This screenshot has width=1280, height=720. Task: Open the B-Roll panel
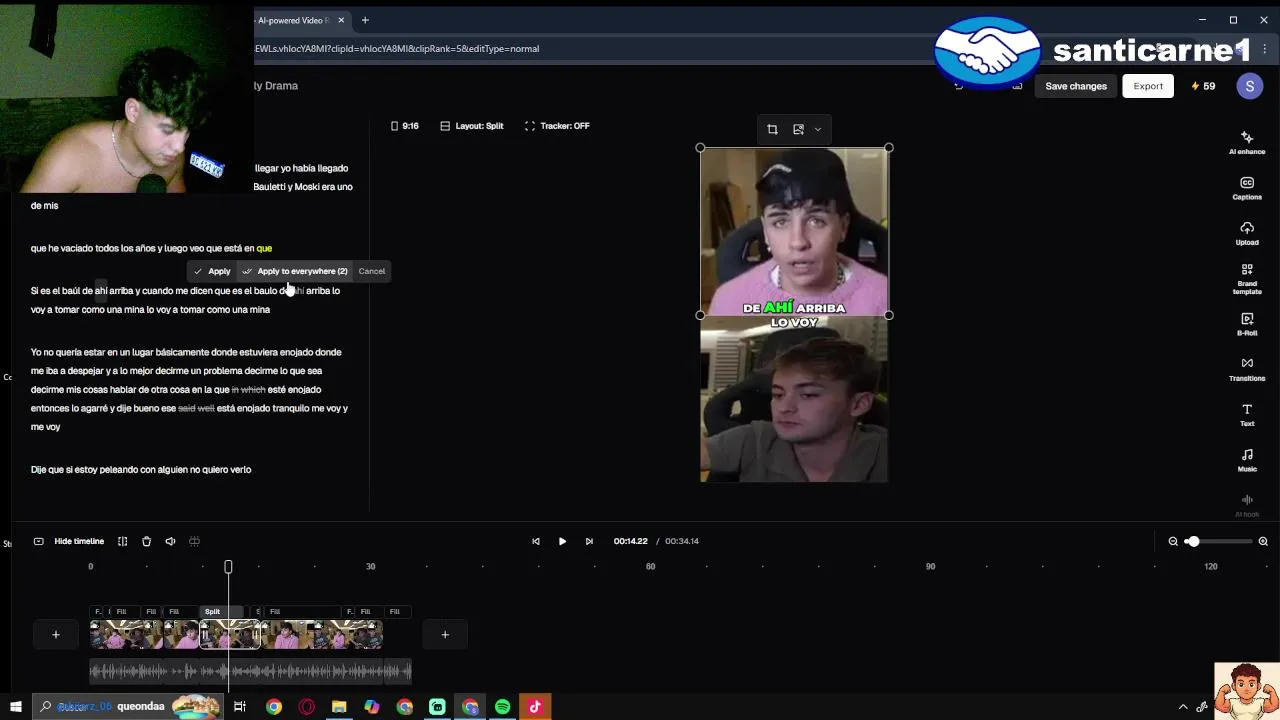(1247, 324)
